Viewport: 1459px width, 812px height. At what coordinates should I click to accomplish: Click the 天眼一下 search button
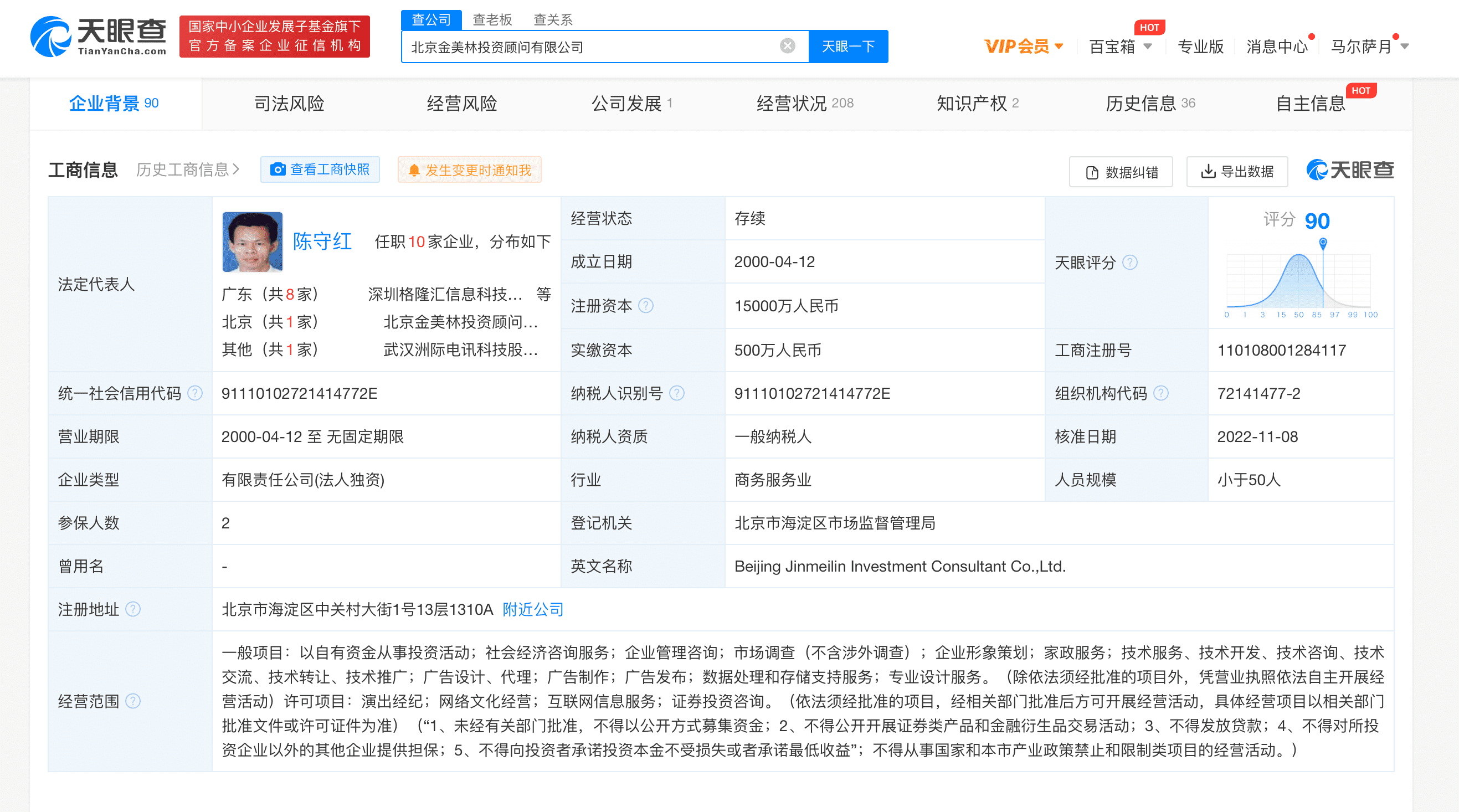[849, 47]
